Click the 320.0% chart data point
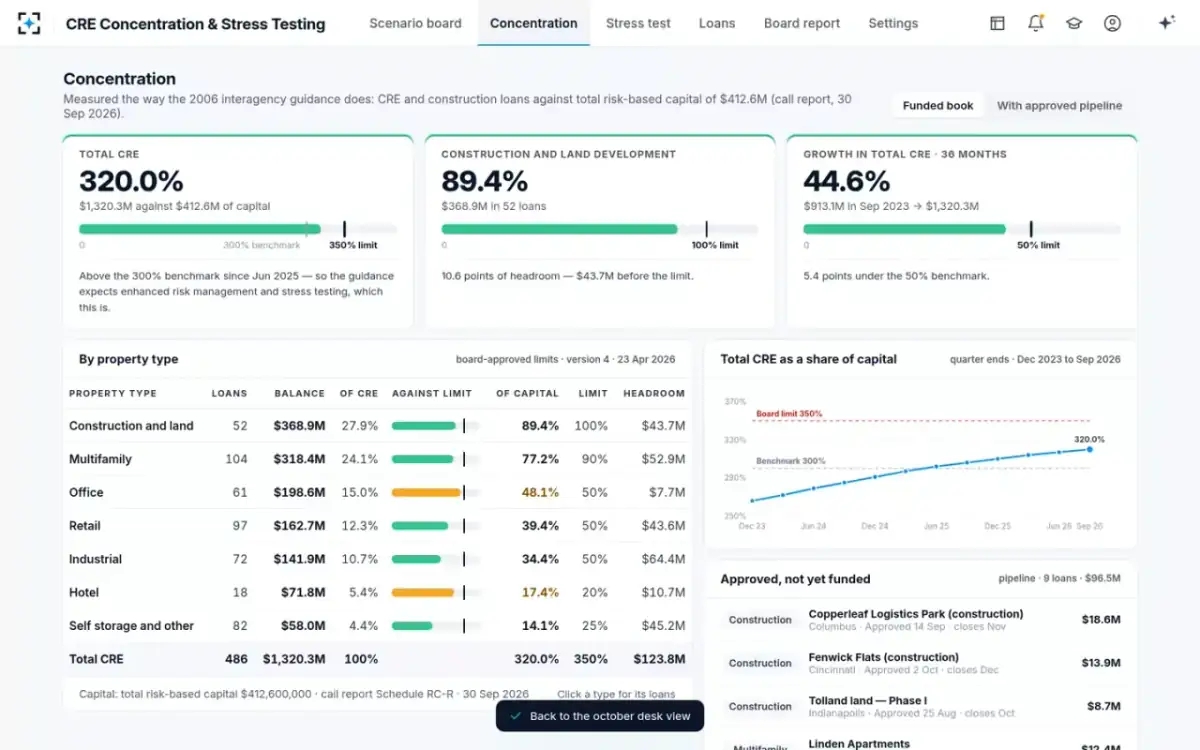Image resolution: width=1200 pixels, height=750 pixels. [1089, 449]
